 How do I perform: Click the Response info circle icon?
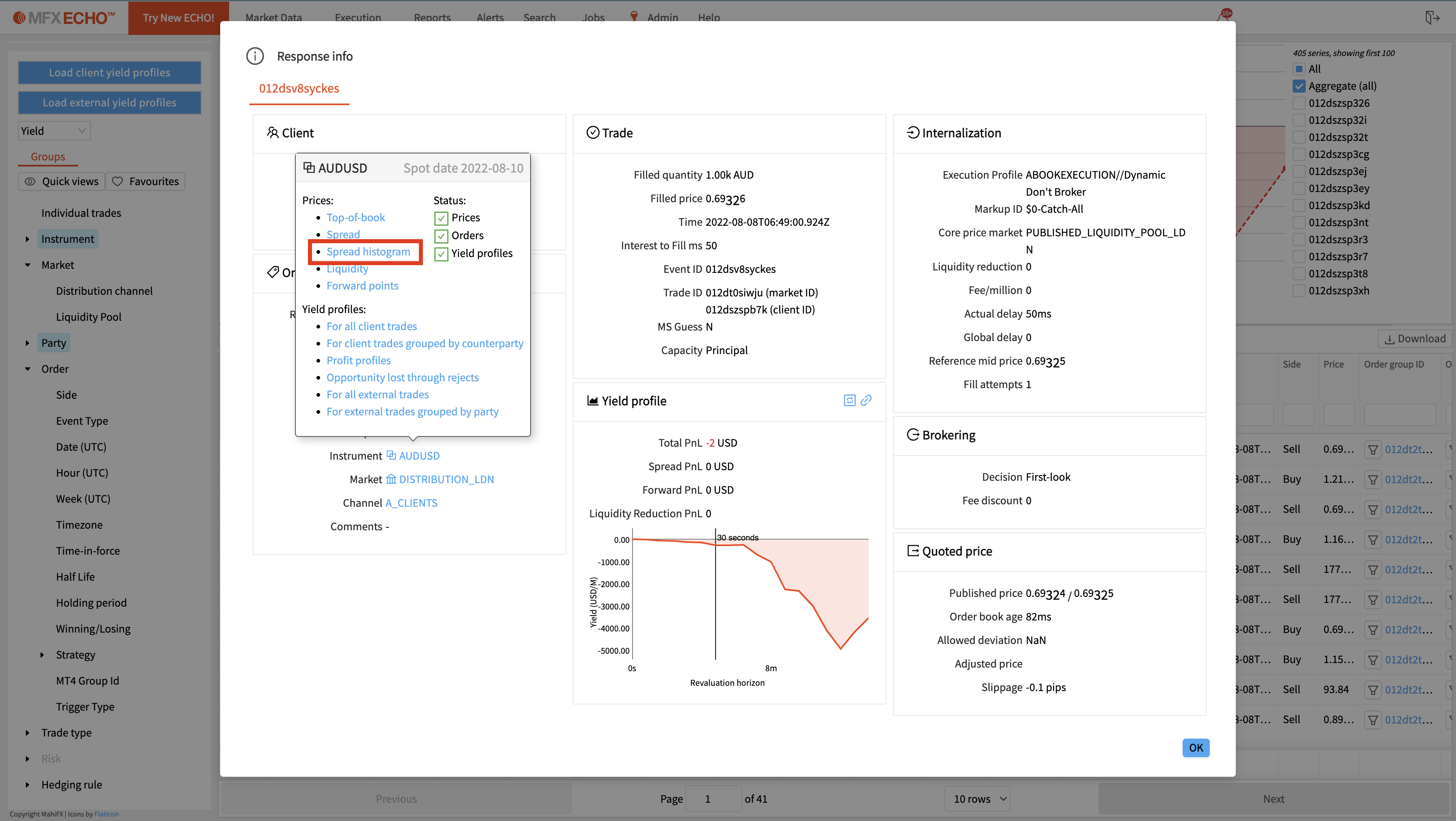(x=255, y=56)
